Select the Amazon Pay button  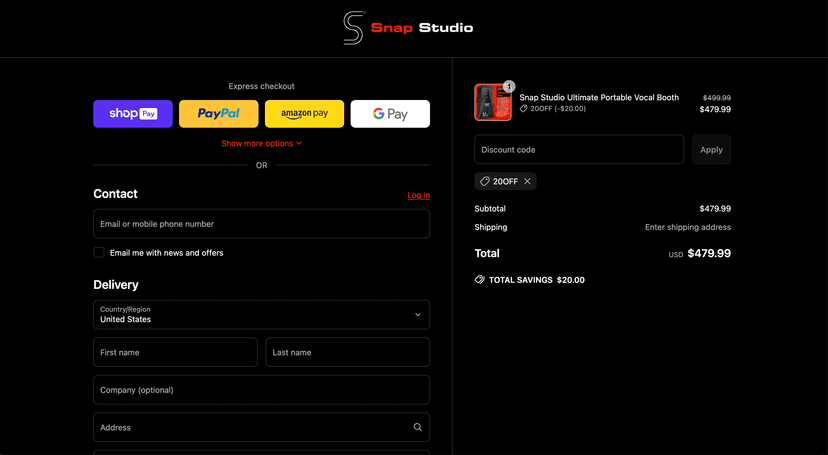click(304, 114)
